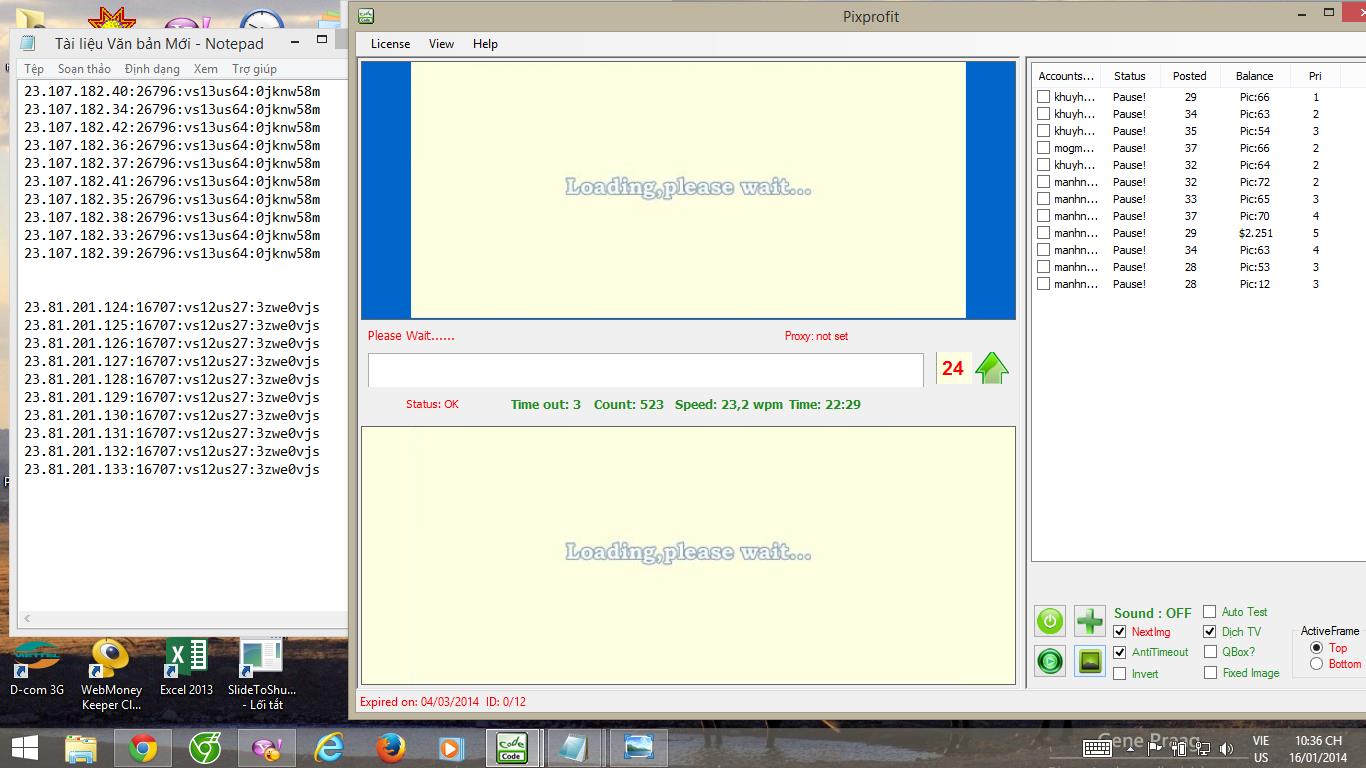Click the Notepad horizontal scrollbar
Viewport: 1366px width, 768px height.
(x=181, y=618)
